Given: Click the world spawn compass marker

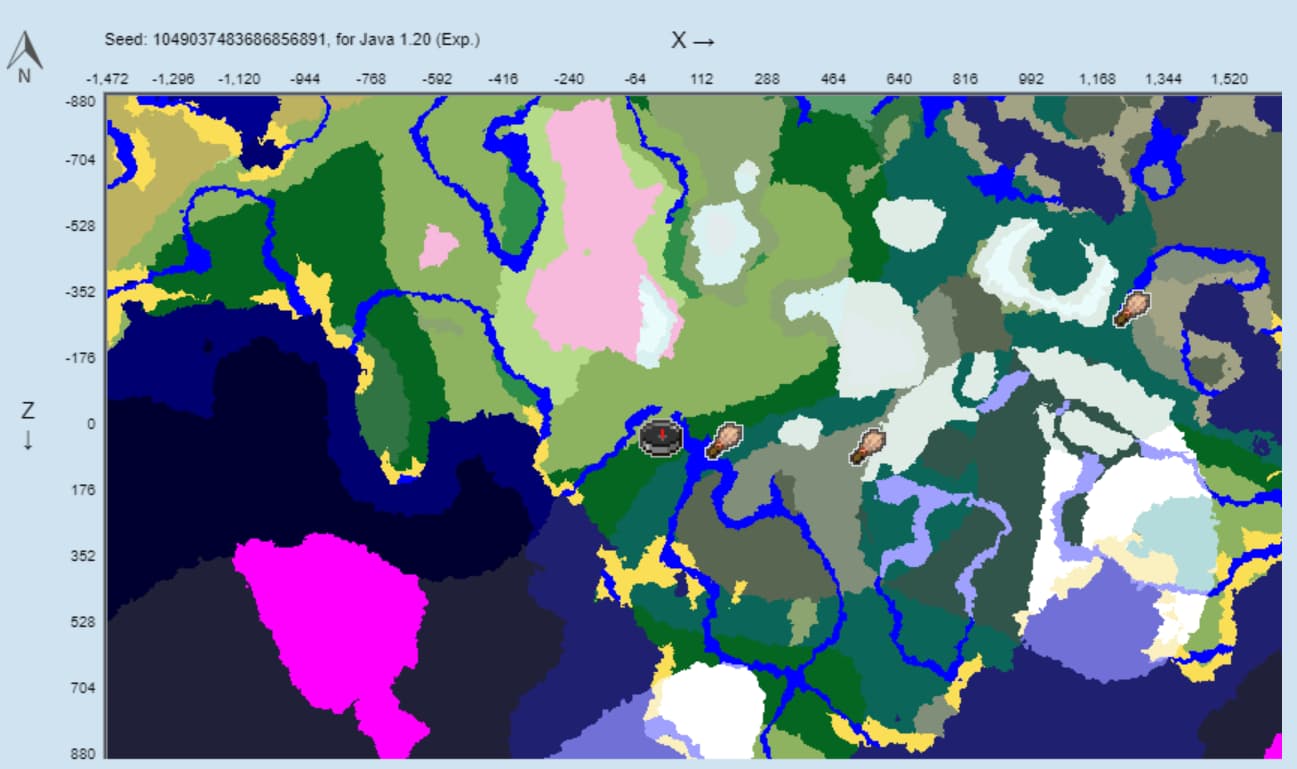Looking at the screenshot, I should click(661, 437).
